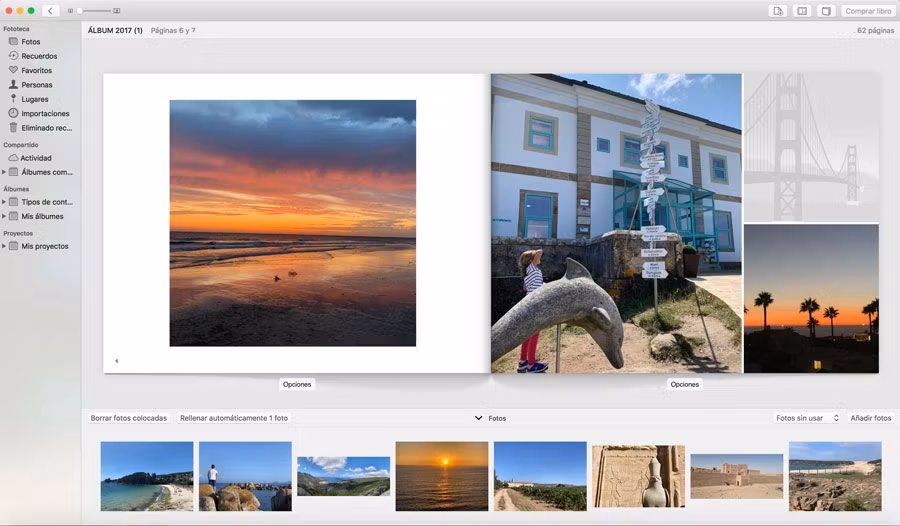Click the back arrow in the toolbar
The width and height of the screenshot is (900, 526).
click(51, 10)
